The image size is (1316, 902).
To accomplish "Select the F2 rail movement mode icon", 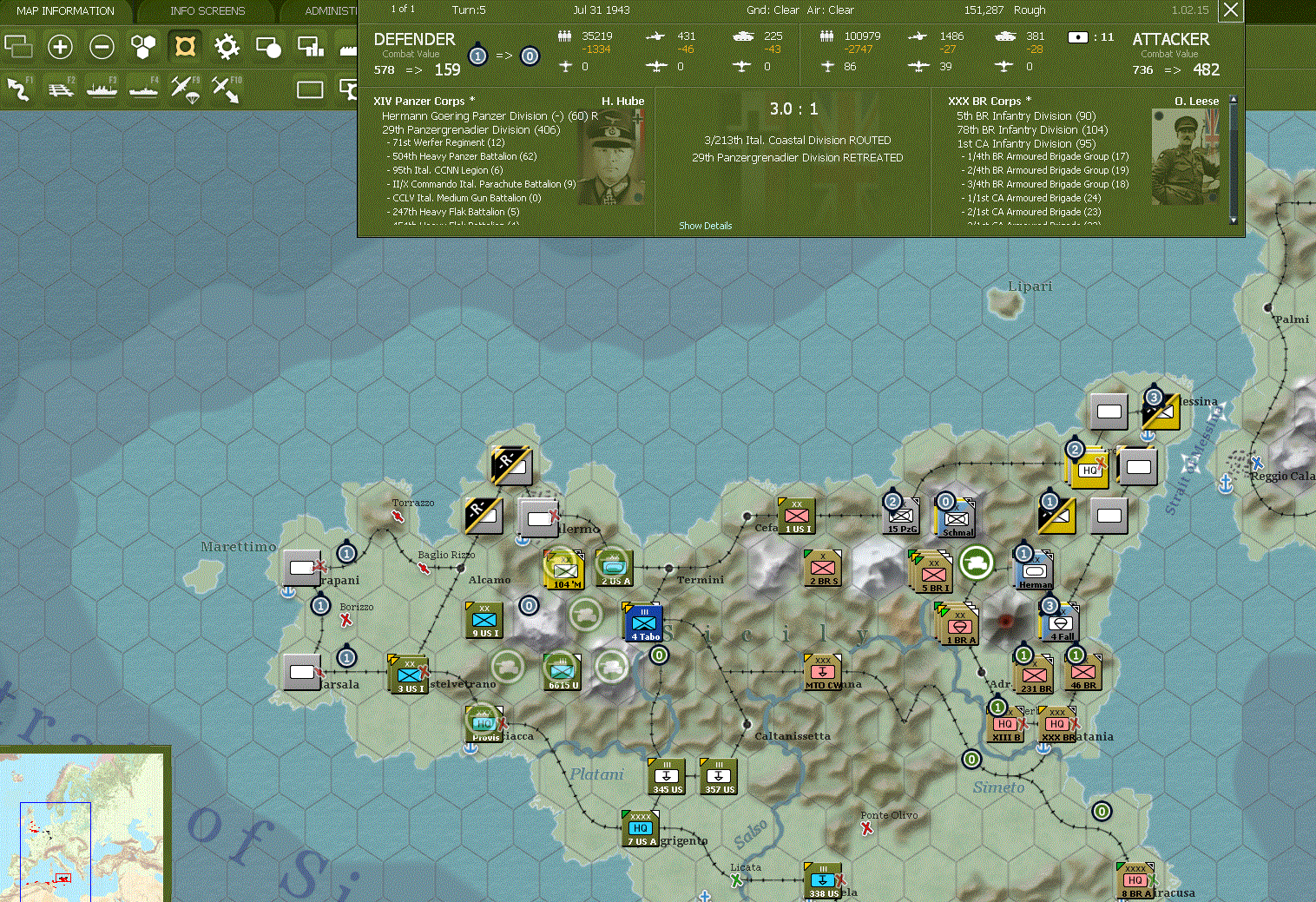I will (x=60, y=89).
